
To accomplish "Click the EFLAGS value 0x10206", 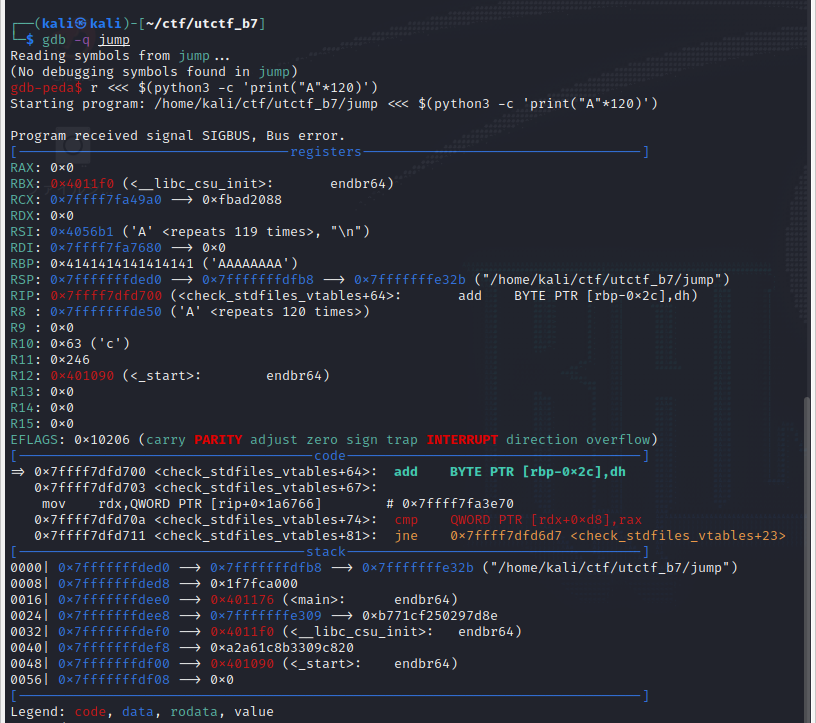I will tap(102, 440).
